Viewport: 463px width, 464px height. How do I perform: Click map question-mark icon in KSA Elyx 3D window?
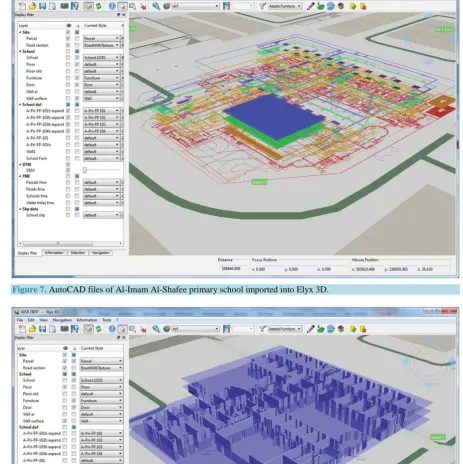pos(75,329)
